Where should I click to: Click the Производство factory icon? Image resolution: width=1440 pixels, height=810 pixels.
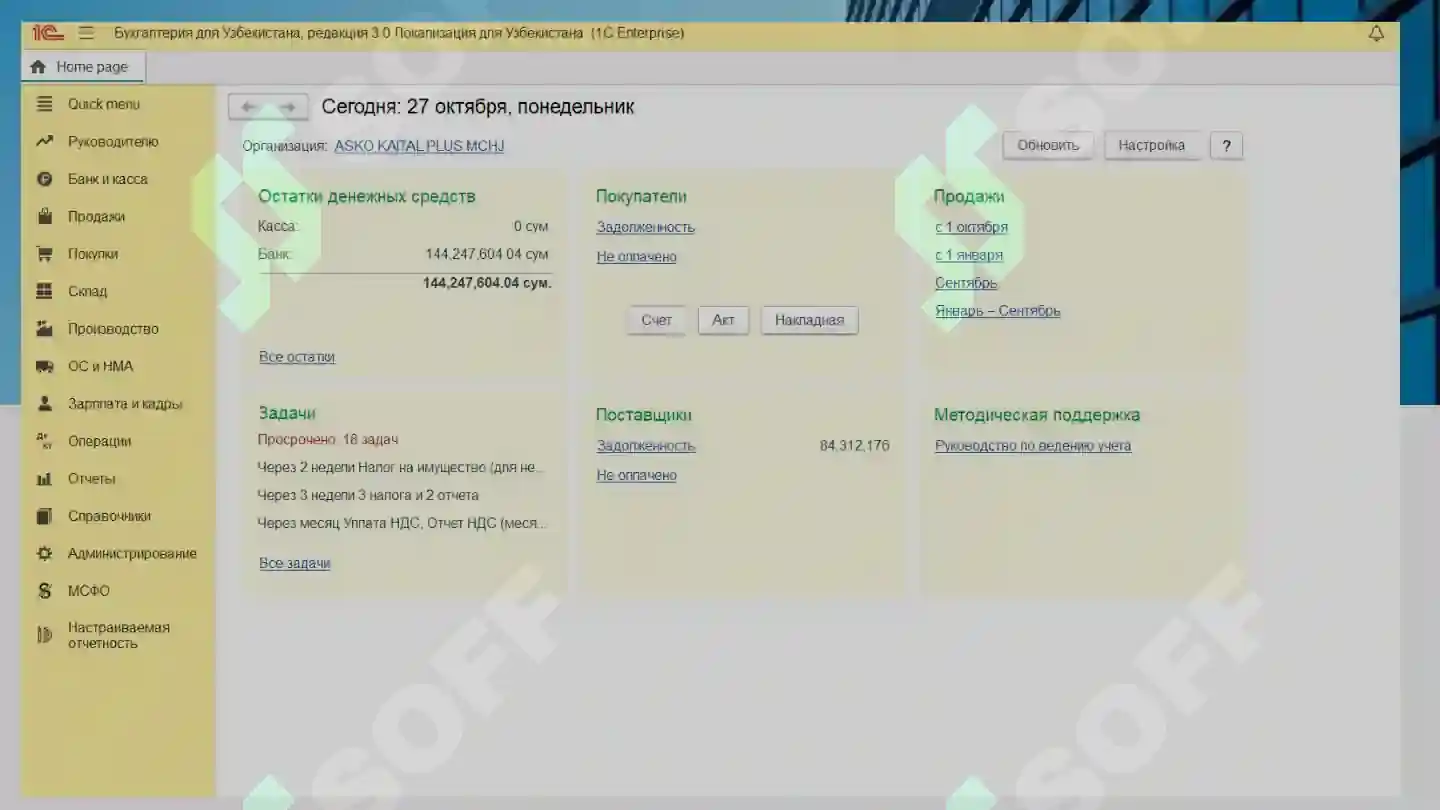44,328
